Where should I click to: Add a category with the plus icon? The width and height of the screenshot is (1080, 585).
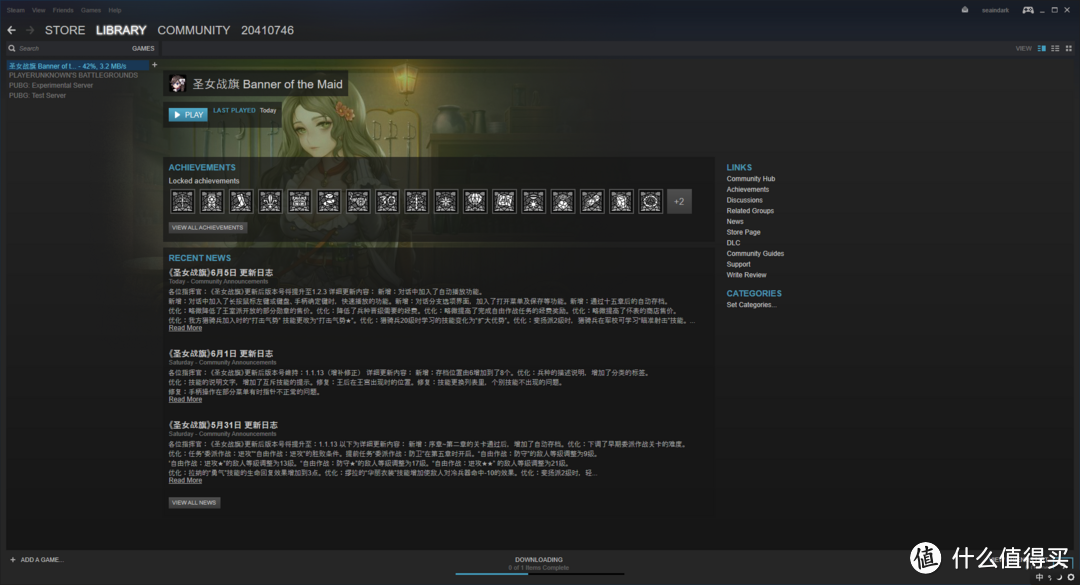[x=154, y=65]
